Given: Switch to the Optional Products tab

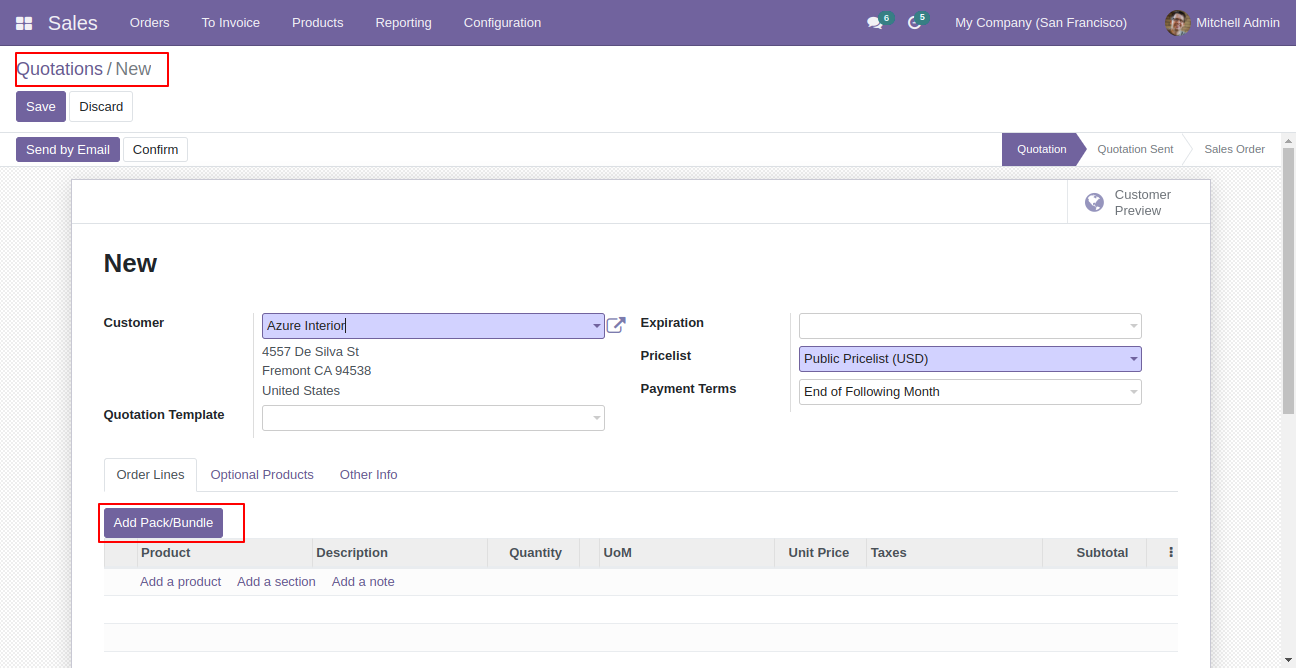Looking at the screenshot, I should (262, 475).
